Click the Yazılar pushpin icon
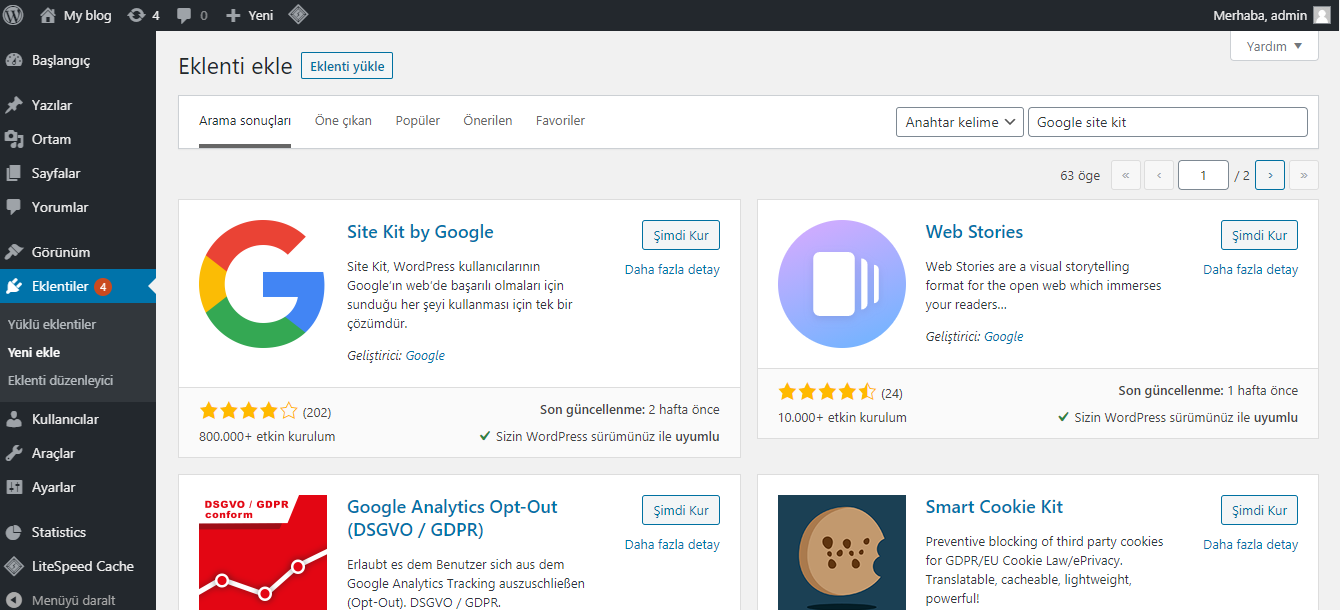 pos(14,105)
